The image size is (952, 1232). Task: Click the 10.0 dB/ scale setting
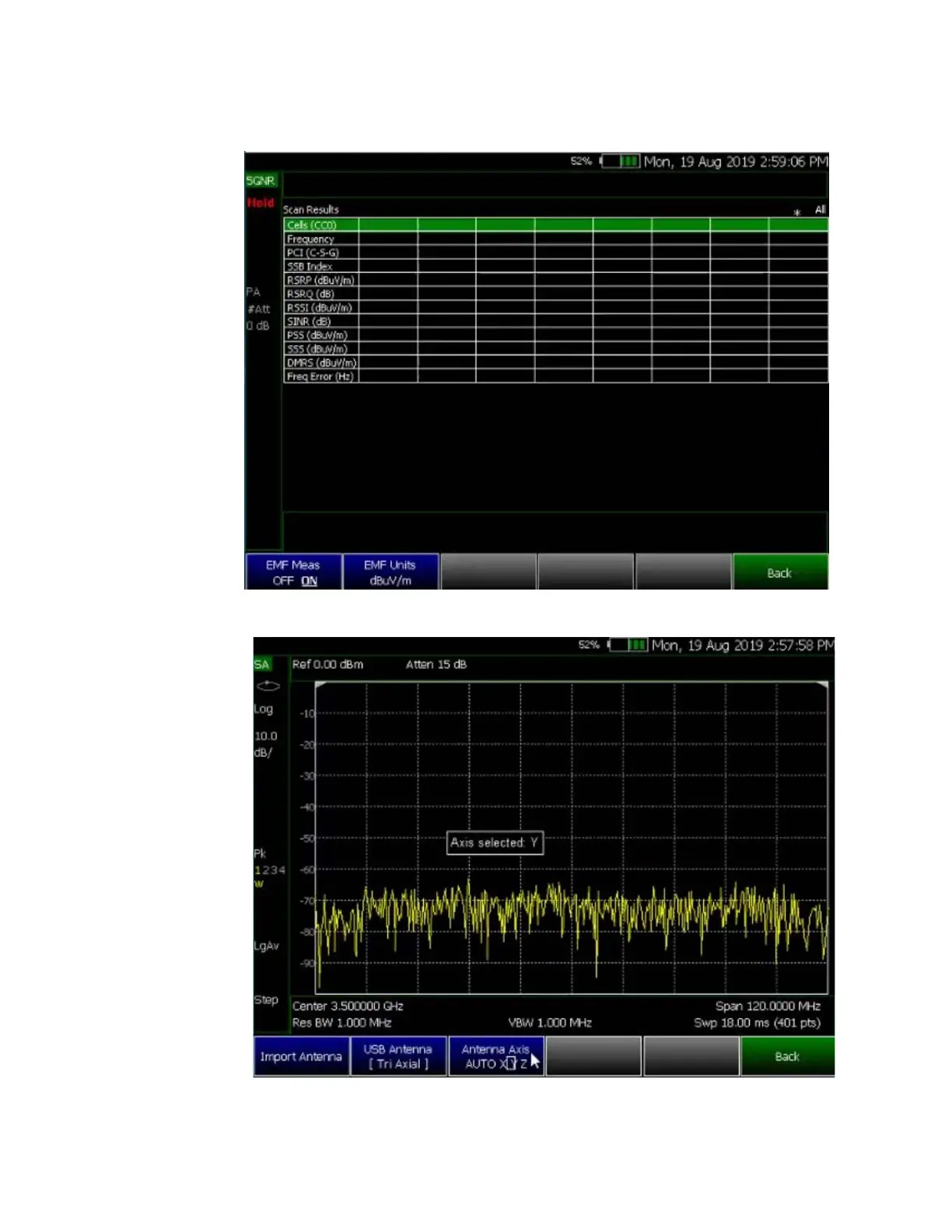point(265,744)
